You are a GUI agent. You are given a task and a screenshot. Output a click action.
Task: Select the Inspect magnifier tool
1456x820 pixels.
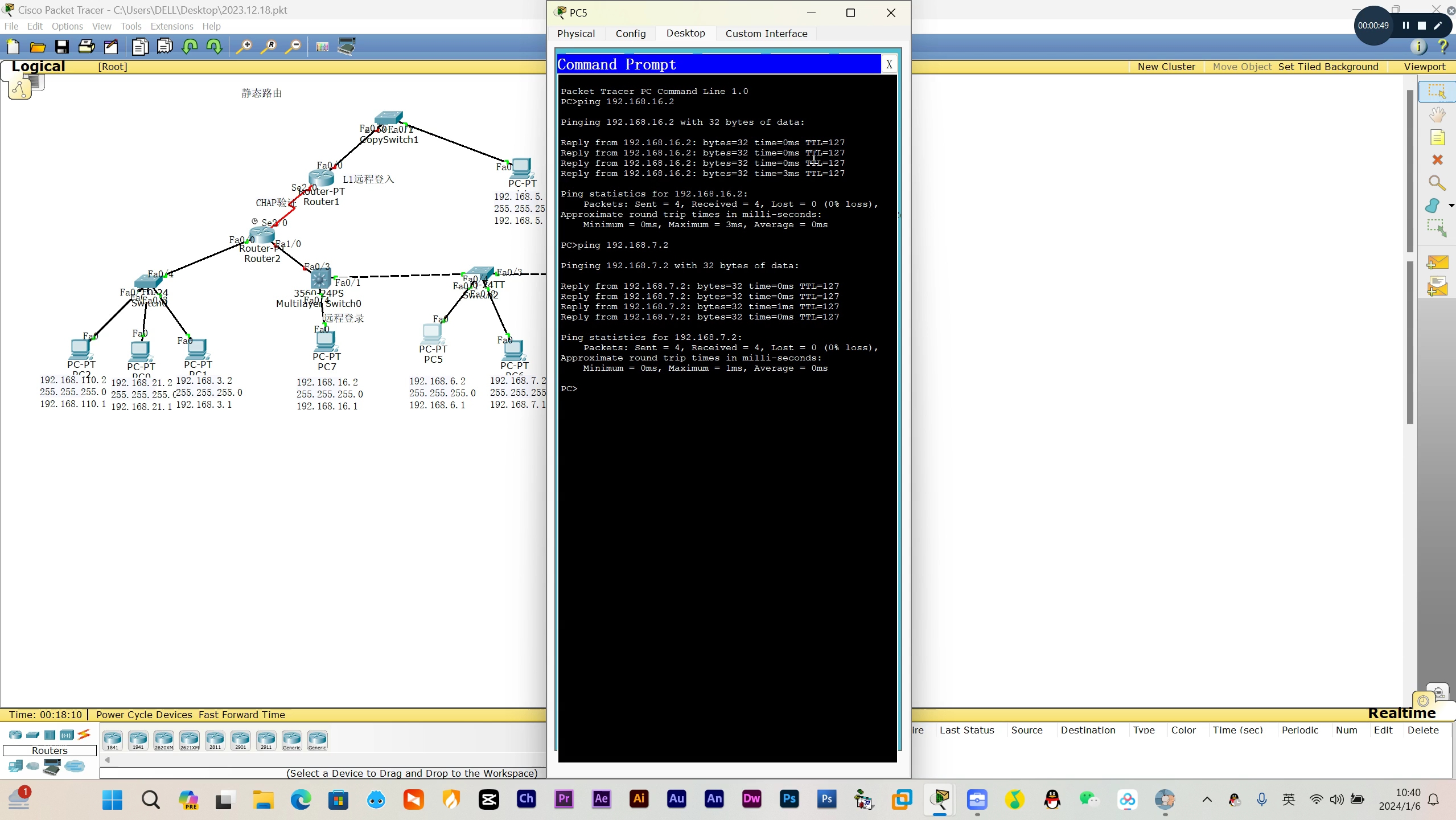1437,183
